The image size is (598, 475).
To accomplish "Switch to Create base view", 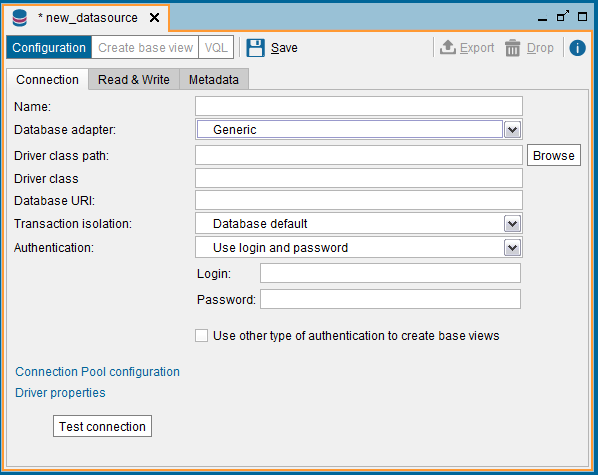I will pos(145,48).
